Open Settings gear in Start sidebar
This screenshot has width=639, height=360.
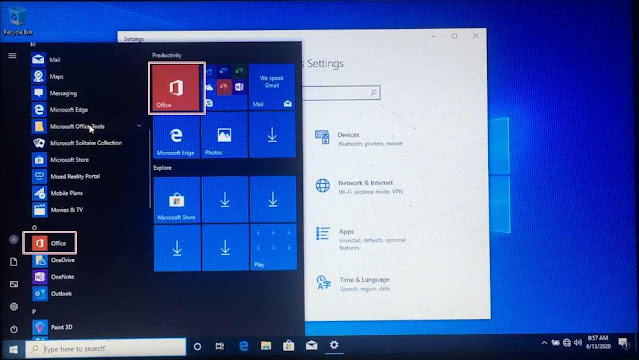[14, 307]
